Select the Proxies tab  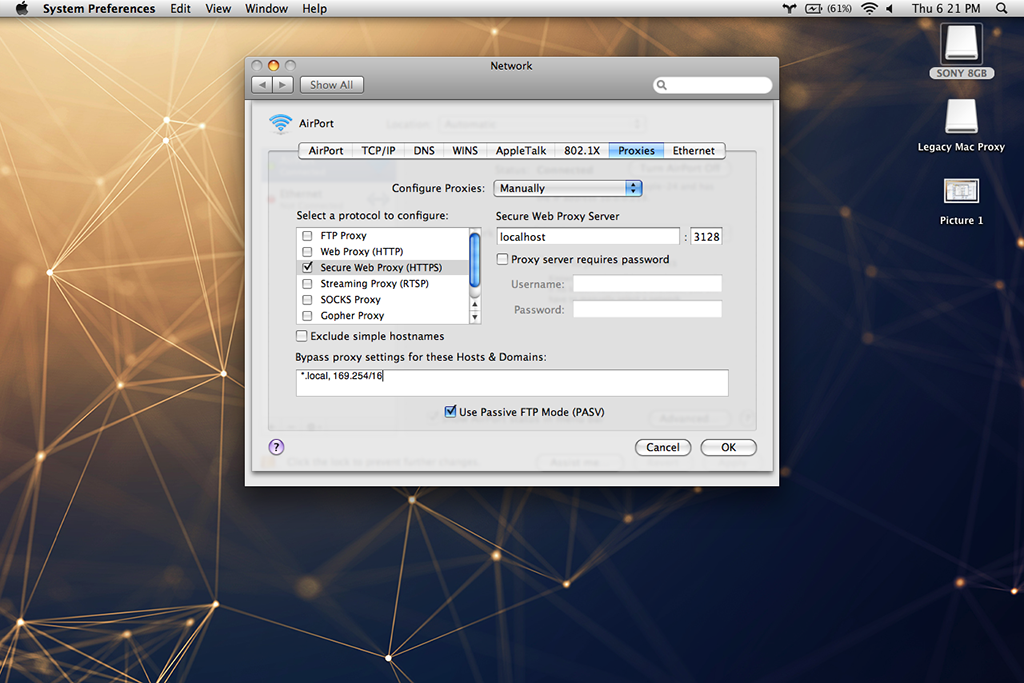coord(636,151)
